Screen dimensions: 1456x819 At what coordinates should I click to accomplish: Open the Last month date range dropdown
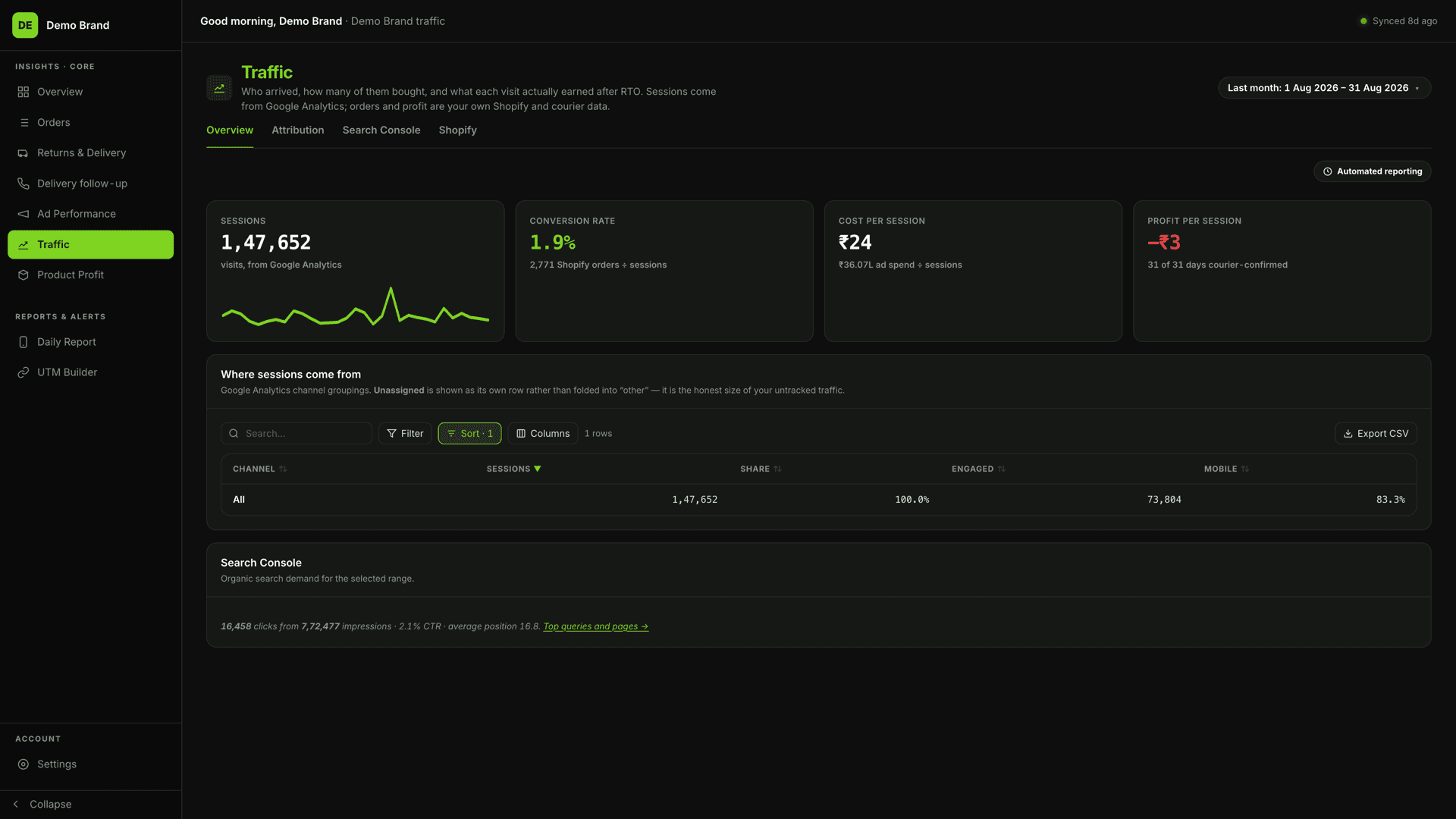click(x=1324, y=88)
